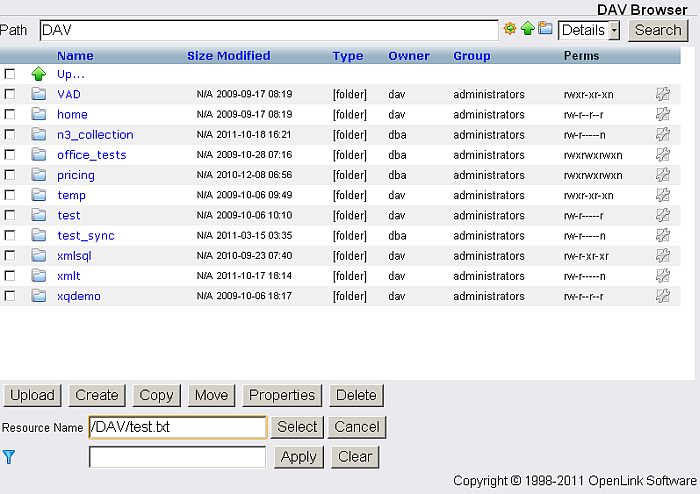Click the Cancel button

pos(357,427)
